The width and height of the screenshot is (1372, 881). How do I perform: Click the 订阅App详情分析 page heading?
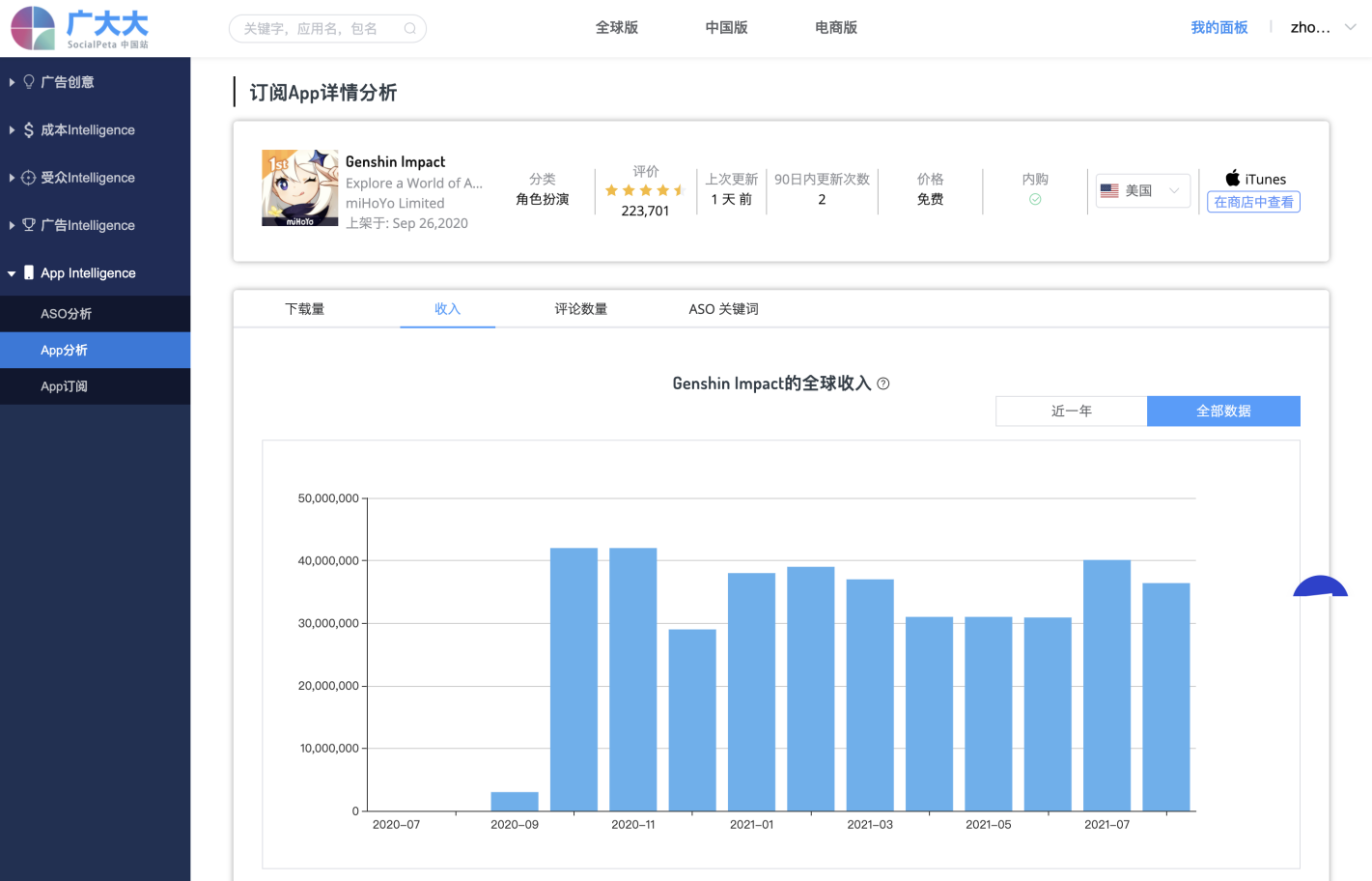click(323, 93)
